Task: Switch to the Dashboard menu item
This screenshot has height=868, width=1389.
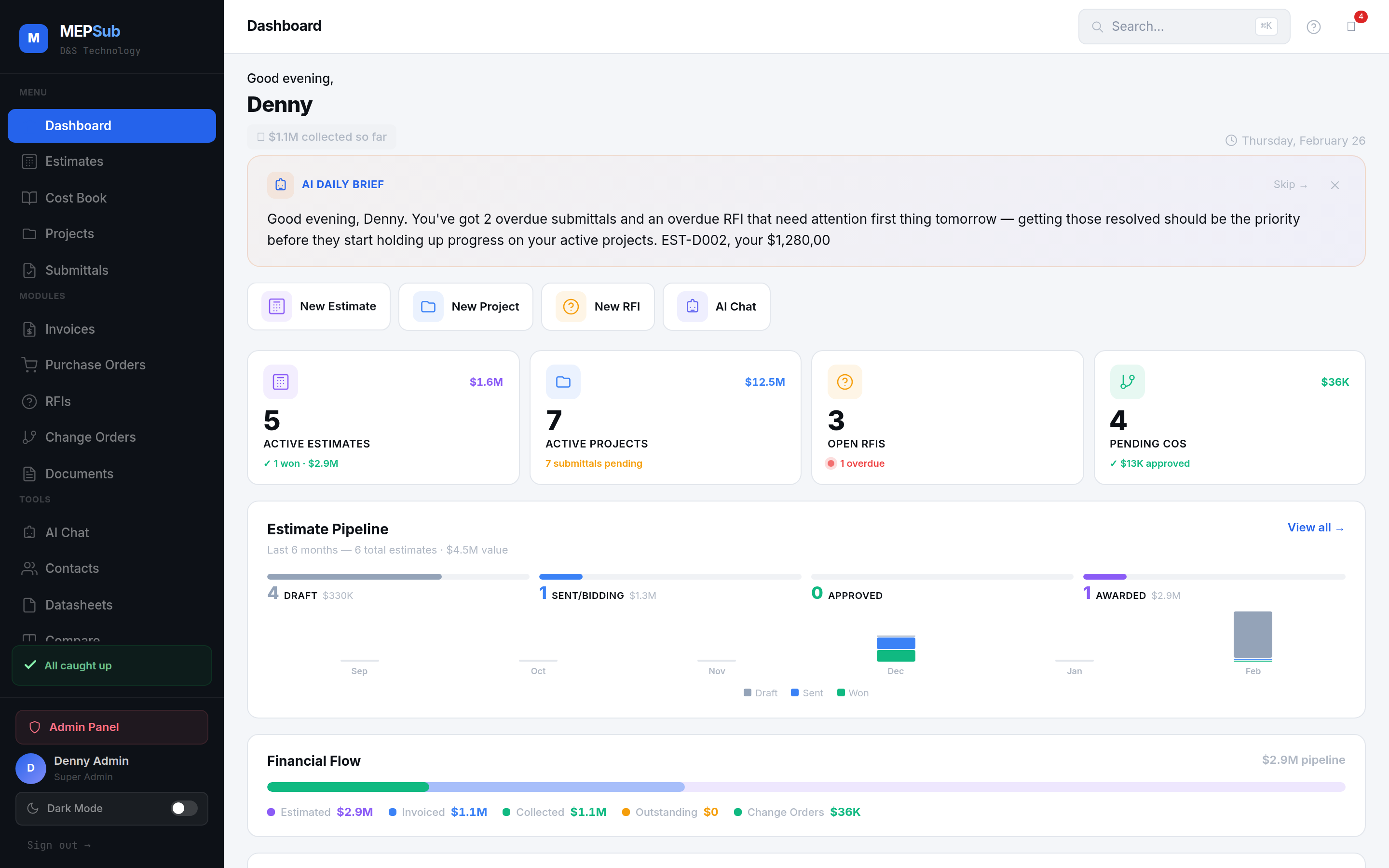Action: click(x=78, y=125)
